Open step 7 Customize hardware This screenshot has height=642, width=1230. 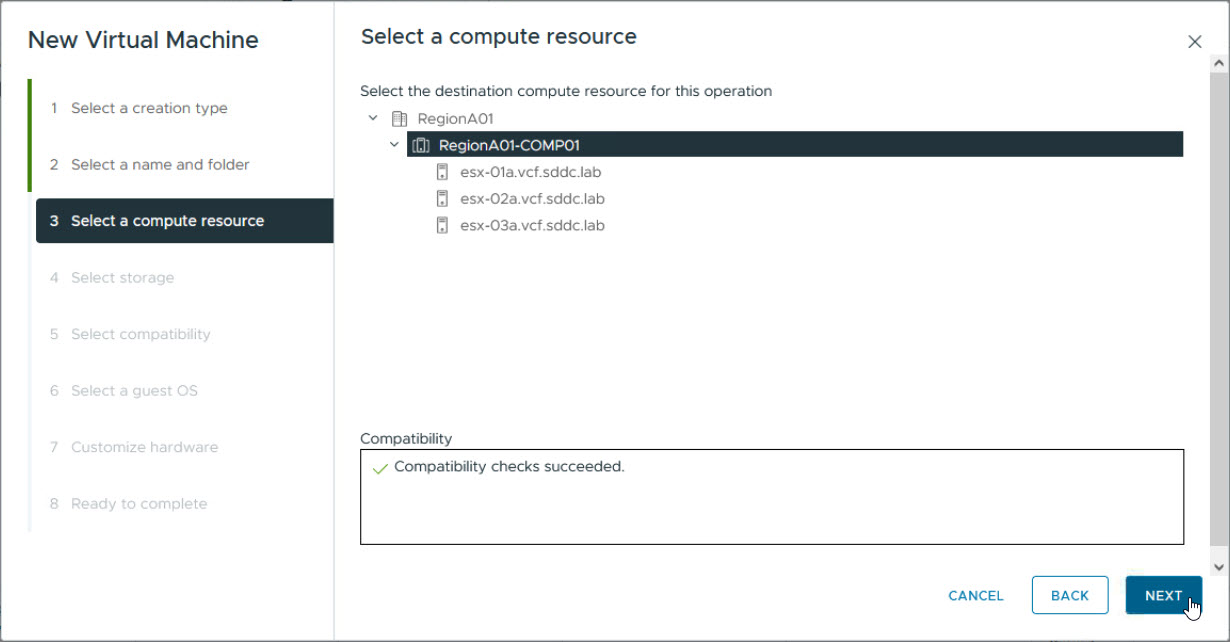(134, 447)
